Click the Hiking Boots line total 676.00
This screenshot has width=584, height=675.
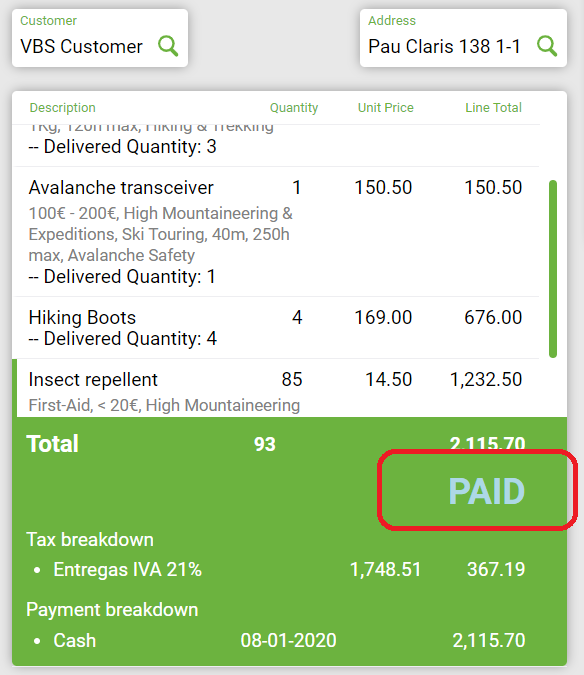pyautogui.click(x=493, y=318)
